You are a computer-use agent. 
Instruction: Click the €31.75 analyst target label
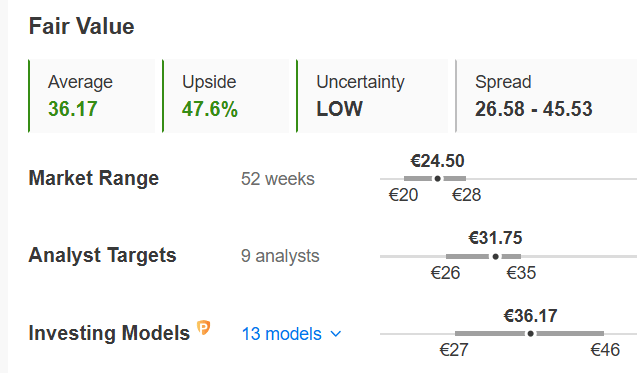495,238
